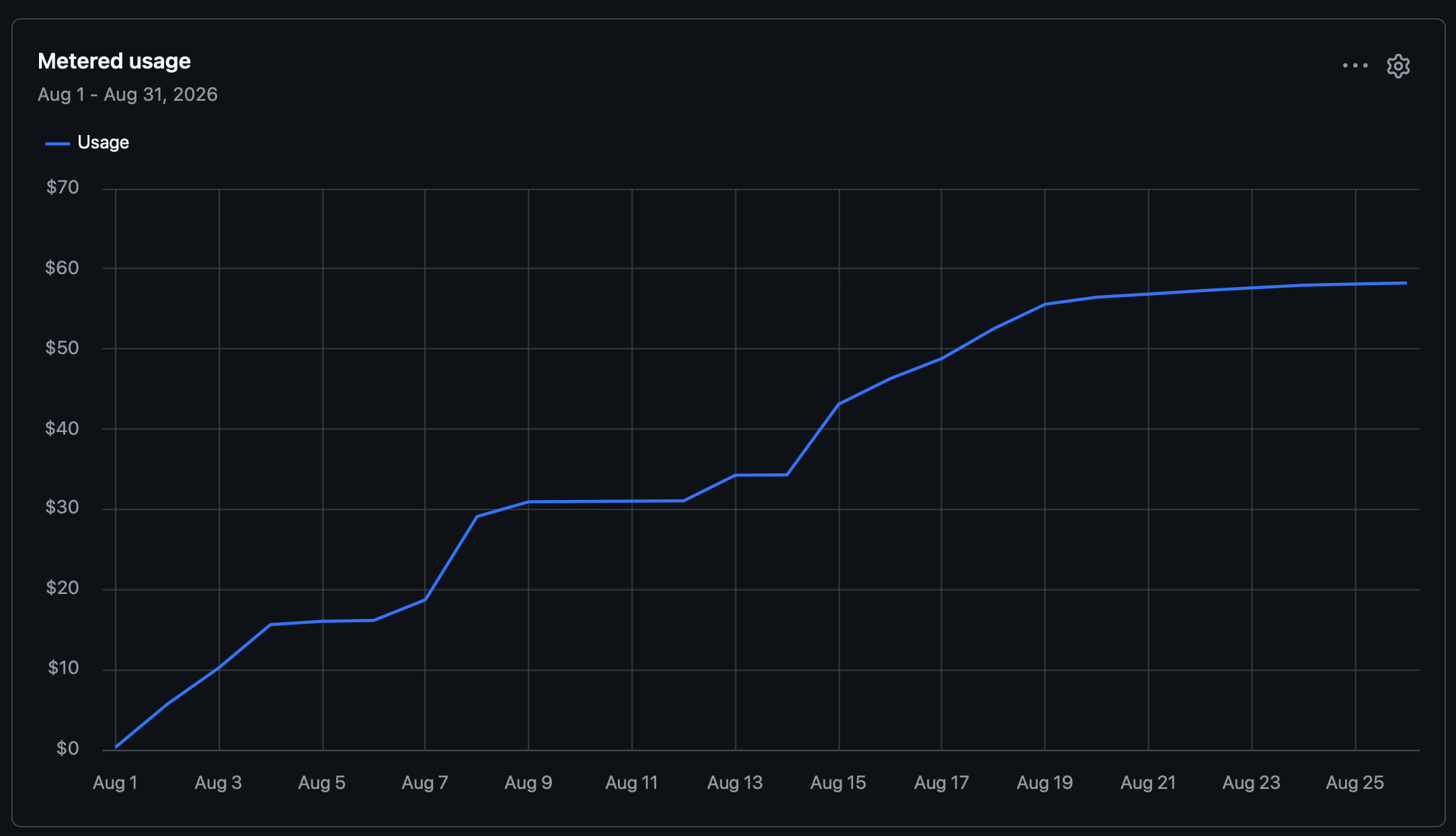The width and height of the screenshot is (1456, 836).
Task: Click the Aug 25 x-axis label
Action: pos(1355,783)
